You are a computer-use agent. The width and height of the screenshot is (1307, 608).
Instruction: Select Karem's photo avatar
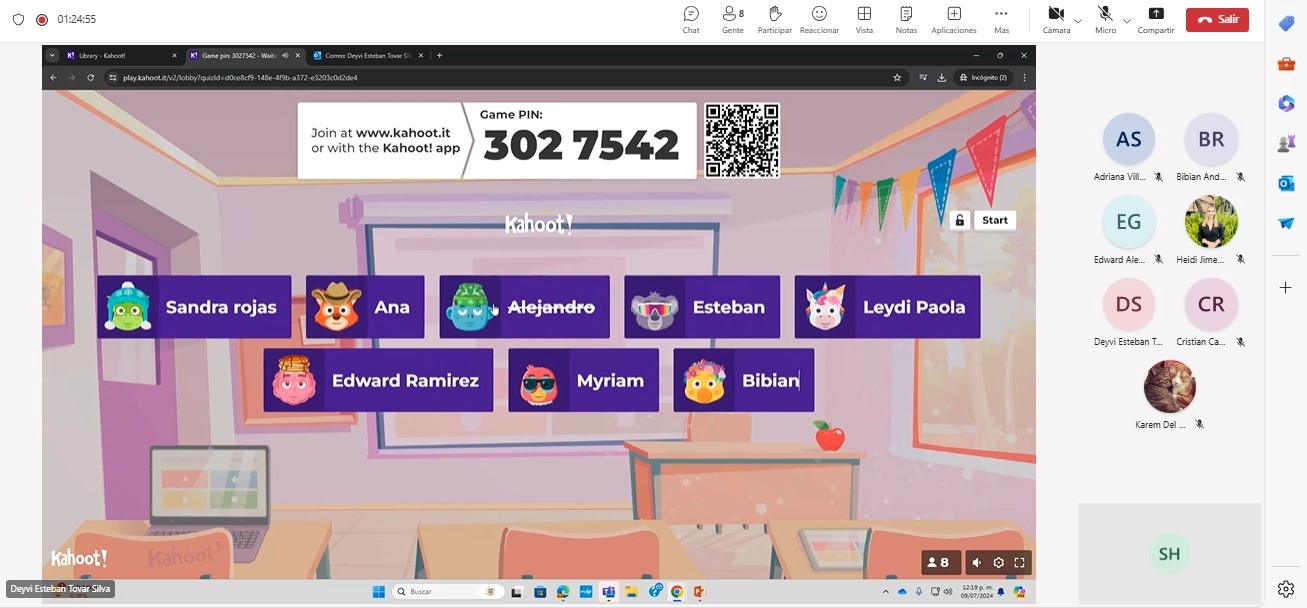click(1170, 387)
